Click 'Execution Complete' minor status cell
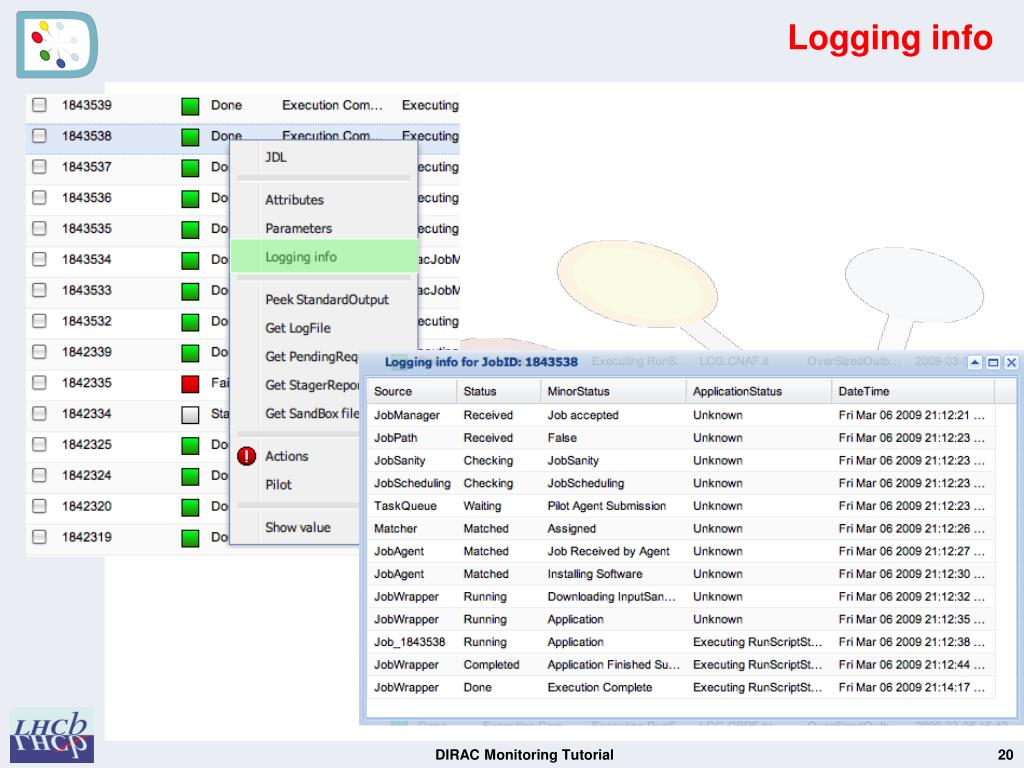 pyautogui.click(x=600, y=687)
